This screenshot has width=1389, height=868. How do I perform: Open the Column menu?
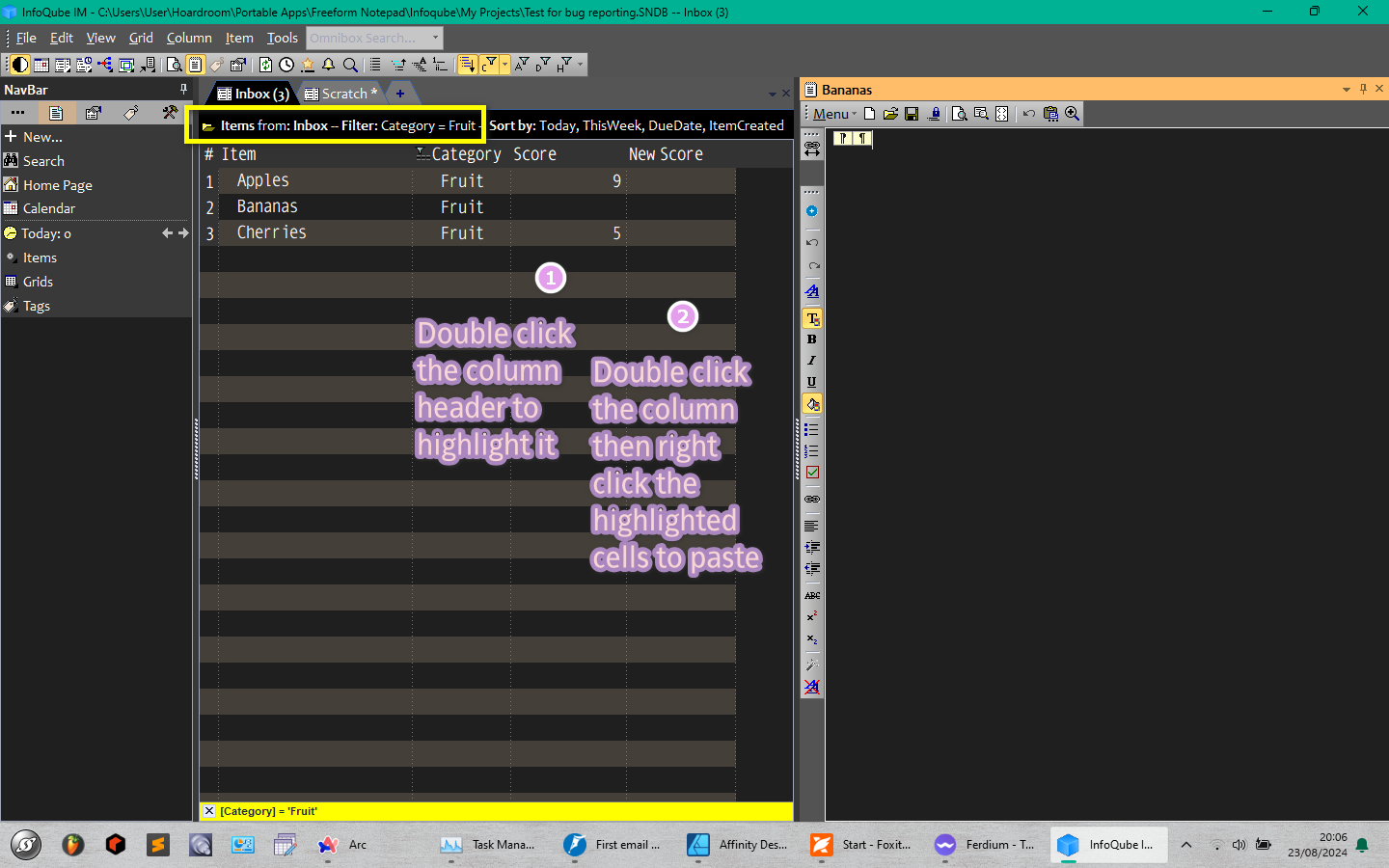point(189,38)
